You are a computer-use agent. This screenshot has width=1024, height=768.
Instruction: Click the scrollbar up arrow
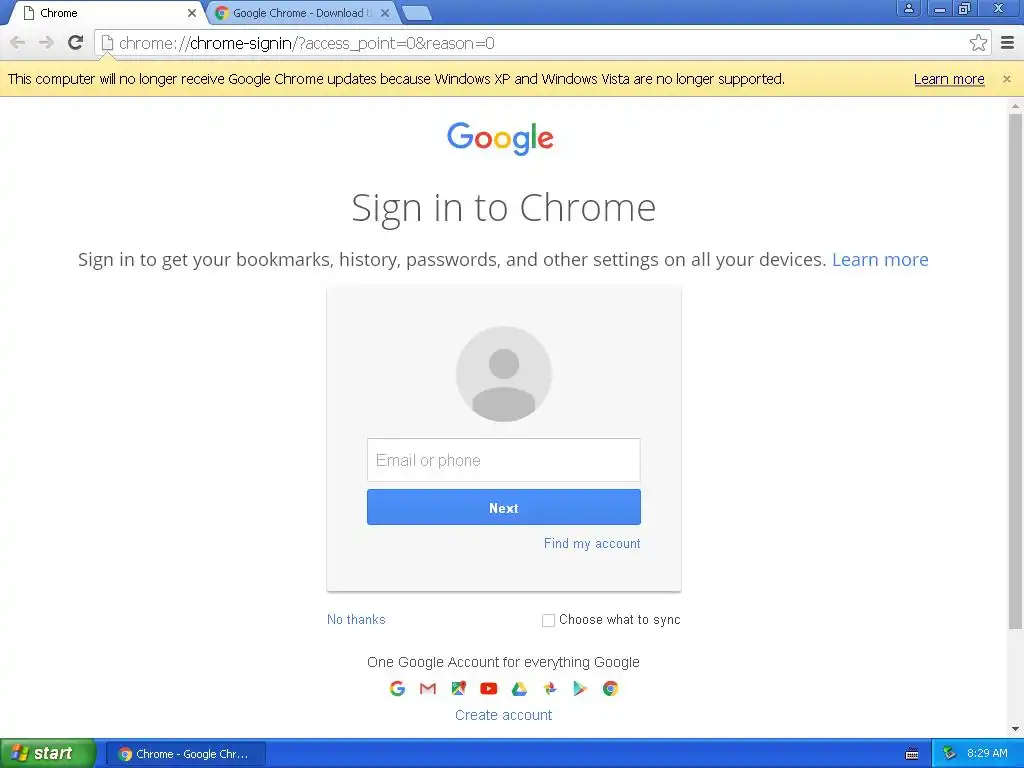(1015, 105)
